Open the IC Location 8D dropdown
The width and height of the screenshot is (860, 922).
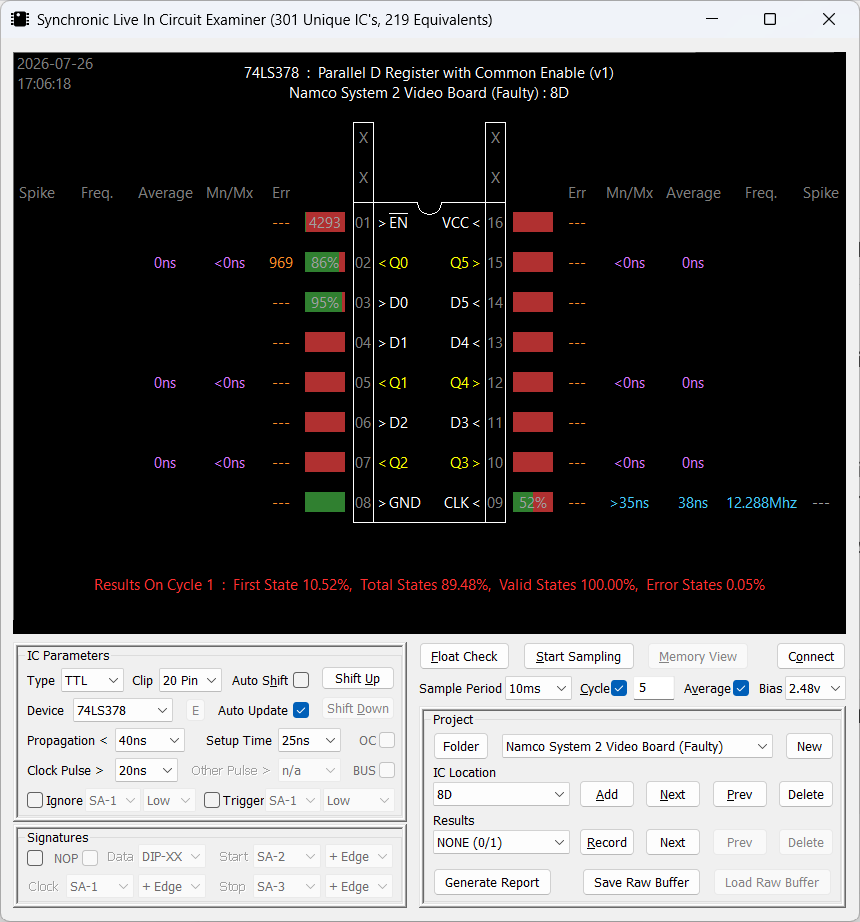501,794
